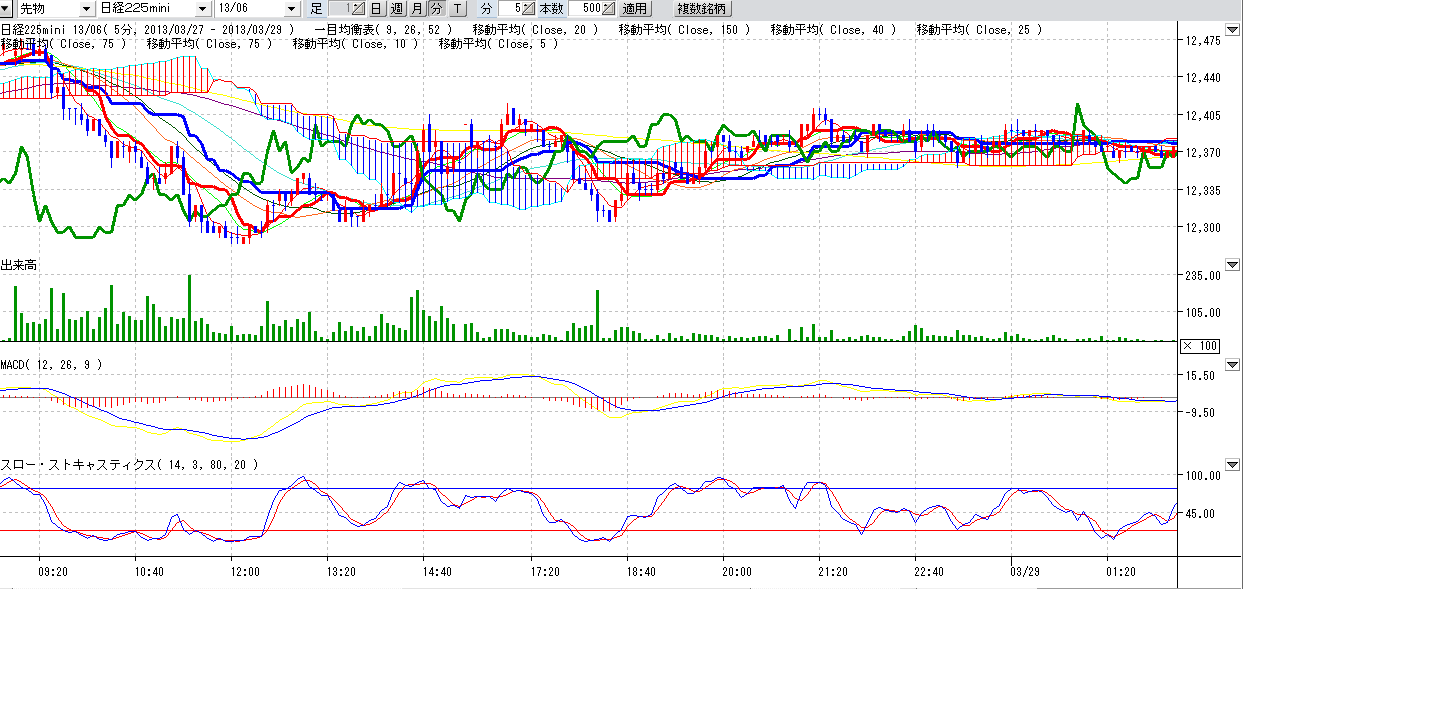Select the tick (T) chart button
The height and width of the screenshot is (724, 1442).
pyautogui.click(x=457, y=9)
